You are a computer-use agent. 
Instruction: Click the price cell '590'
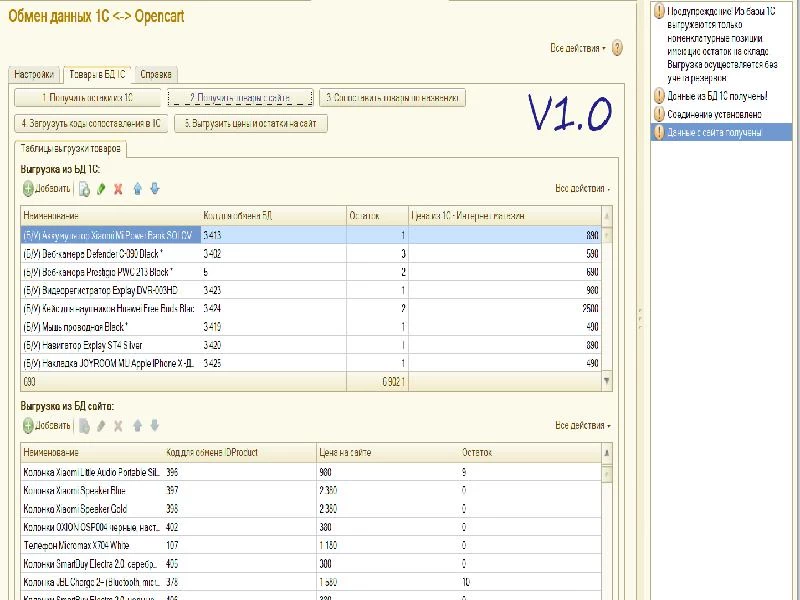[x=505, y=254]
